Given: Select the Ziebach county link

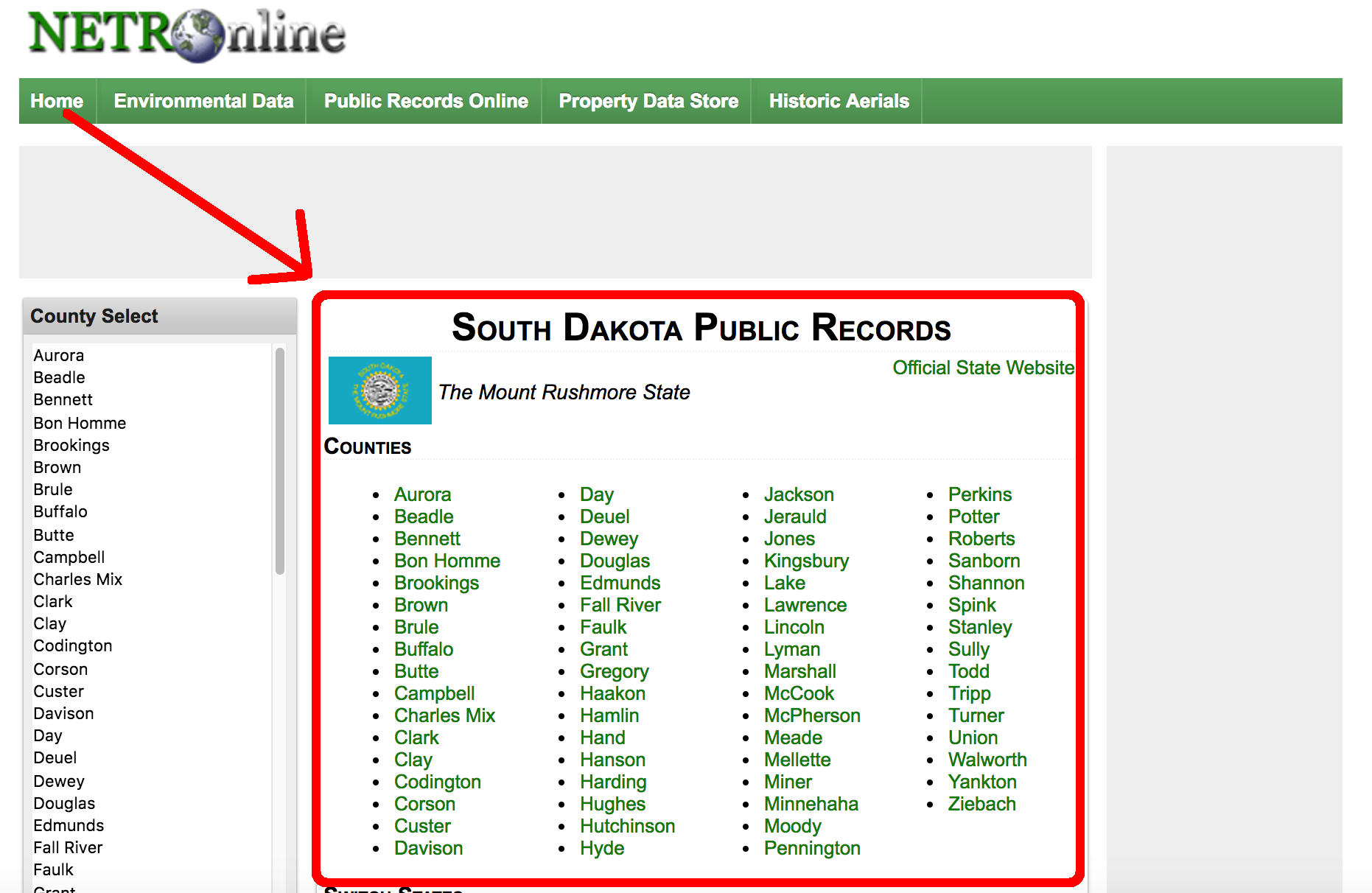Looking at the screenshot, I should (x=982, y=804).
